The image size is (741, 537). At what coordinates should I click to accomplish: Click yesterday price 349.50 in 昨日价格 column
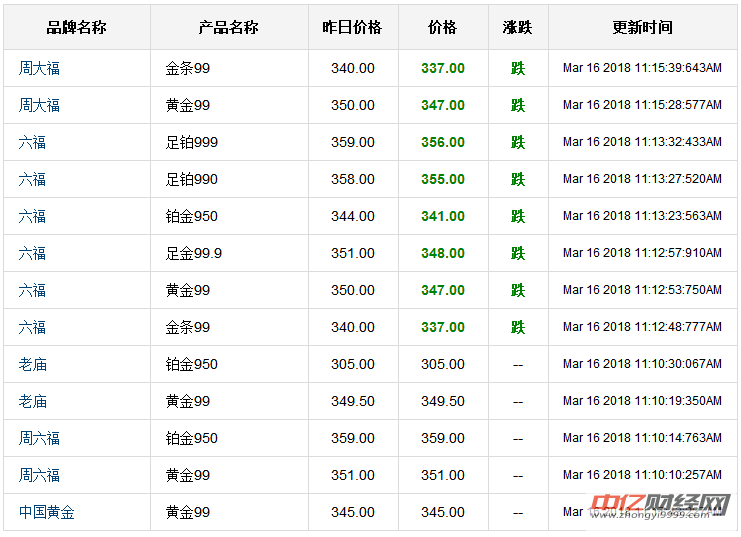(353, 401)
